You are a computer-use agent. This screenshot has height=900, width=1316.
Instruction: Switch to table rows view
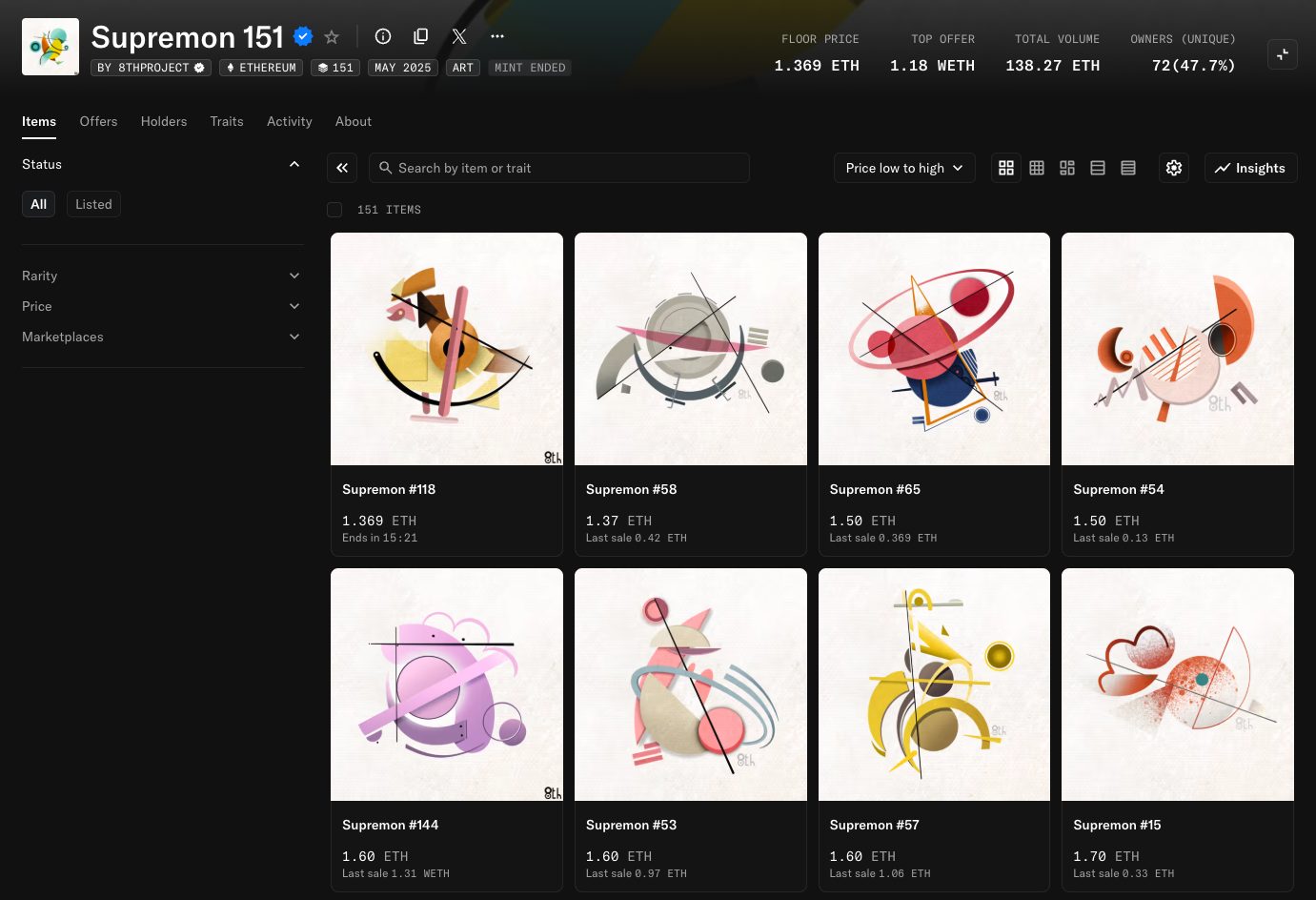click(1128, 168)
